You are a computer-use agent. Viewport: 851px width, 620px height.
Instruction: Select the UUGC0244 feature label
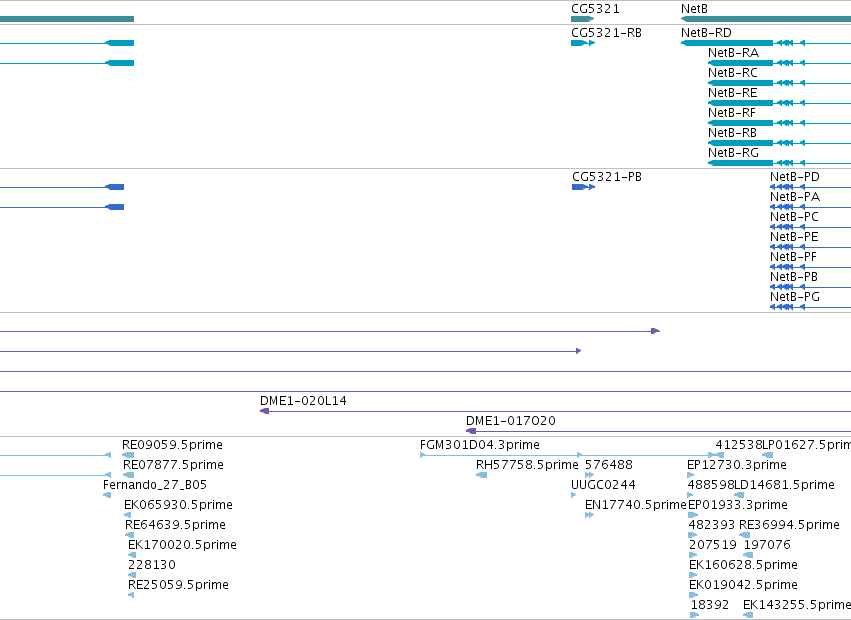click(603, 485)
